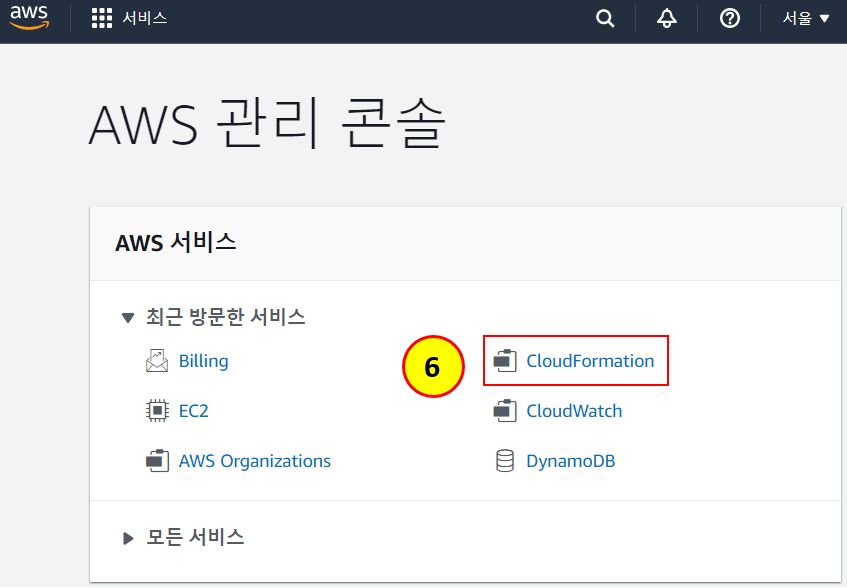
Task: Click the CloudFormation service icon
Action: [505, 361]
